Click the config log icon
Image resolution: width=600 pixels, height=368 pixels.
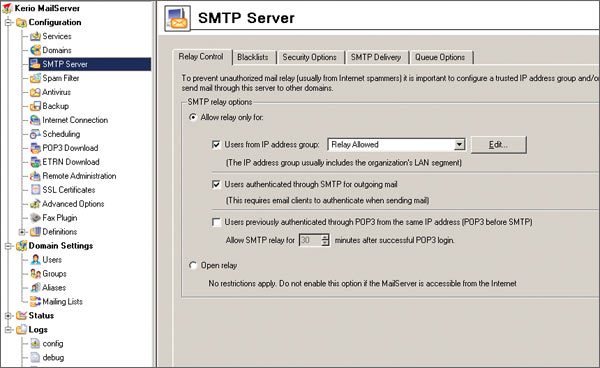[35, 344]
